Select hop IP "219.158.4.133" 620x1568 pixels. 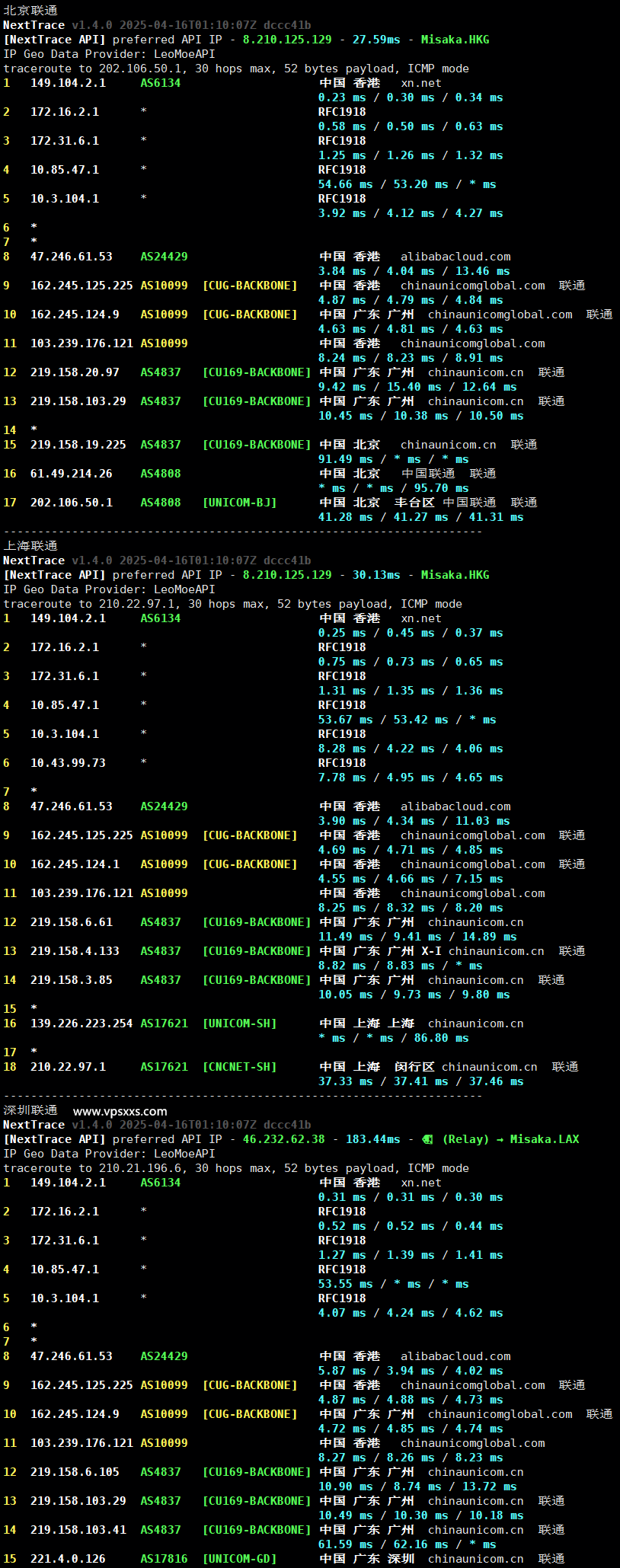click(x=75, y=951)
